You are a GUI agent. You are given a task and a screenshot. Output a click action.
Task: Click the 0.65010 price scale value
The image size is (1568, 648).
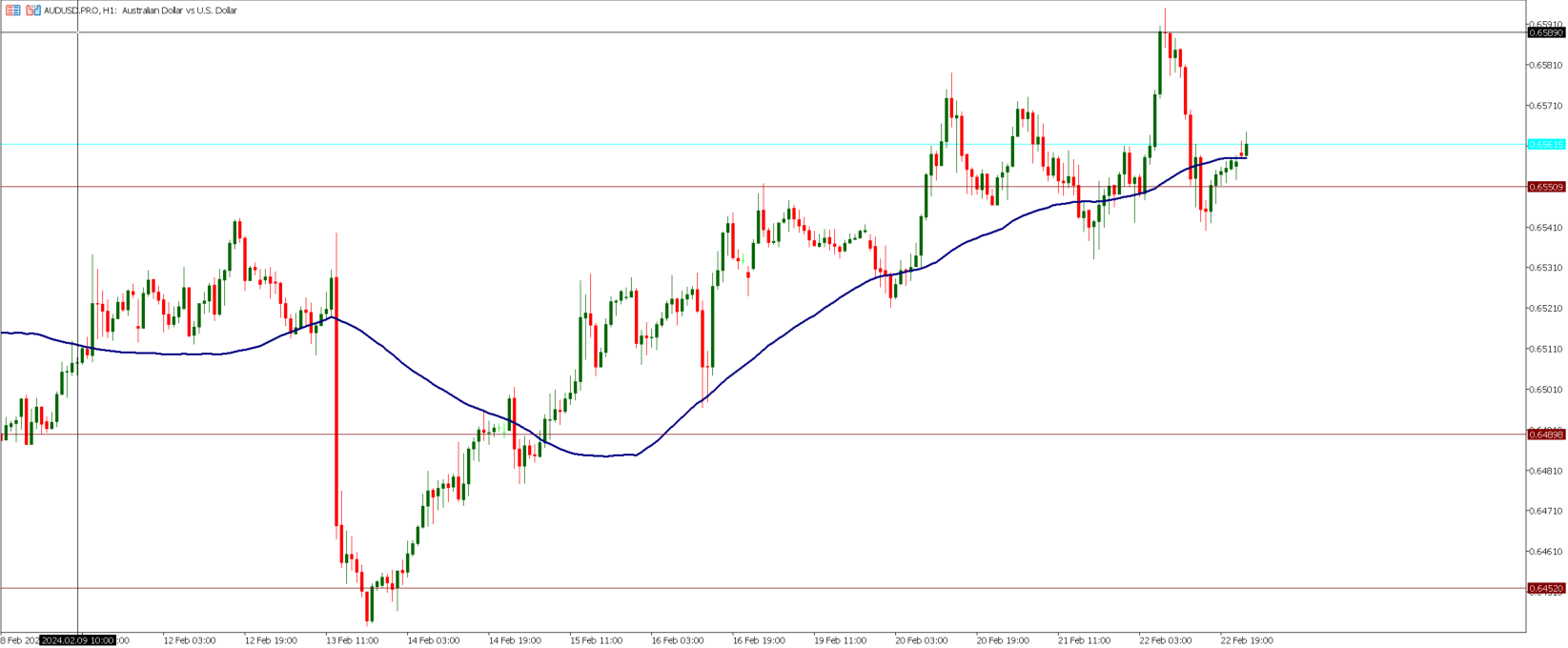(x=1546, y=390)
